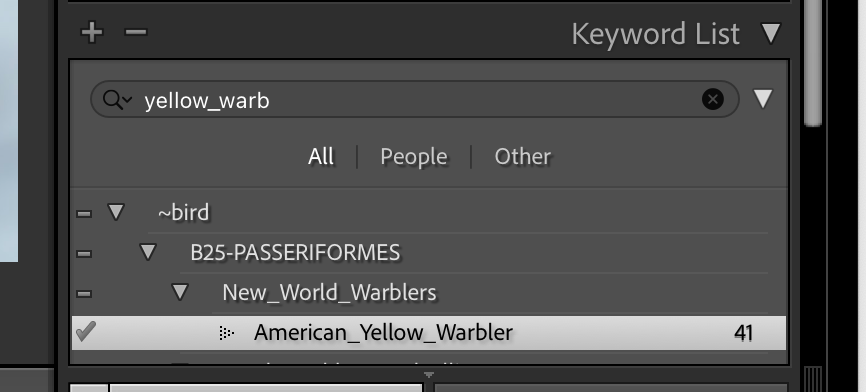Toggle the checkmark on American_Yellow_Warbler
Image resolution: width=866 pixels, height=392 pixels.
pyautogui.click(x=86, y=331)
